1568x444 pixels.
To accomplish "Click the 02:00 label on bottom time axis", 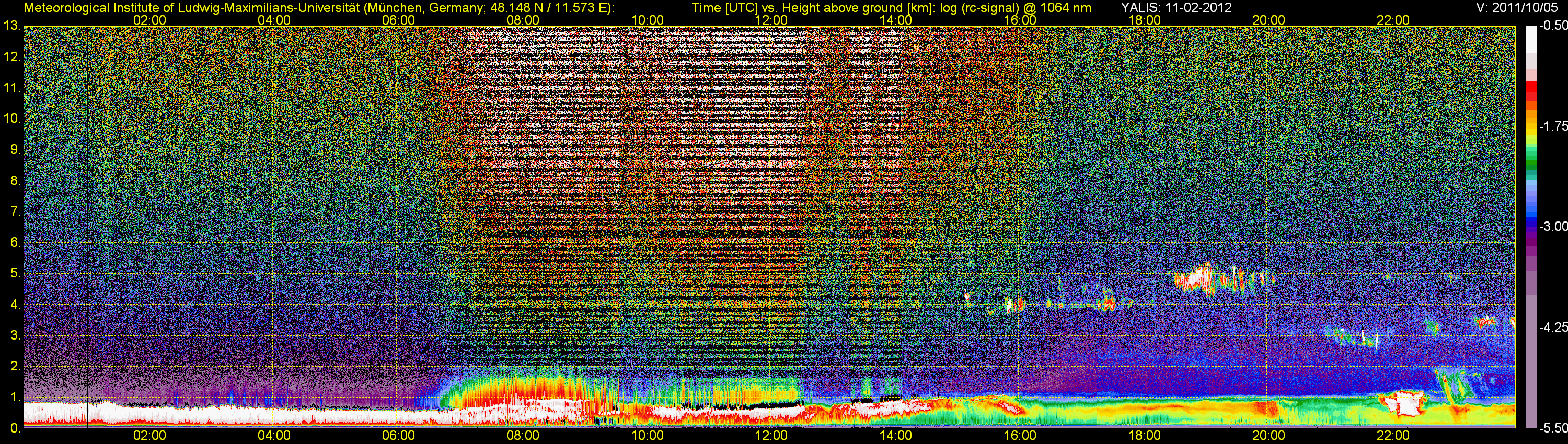I will tap(149, 436).
